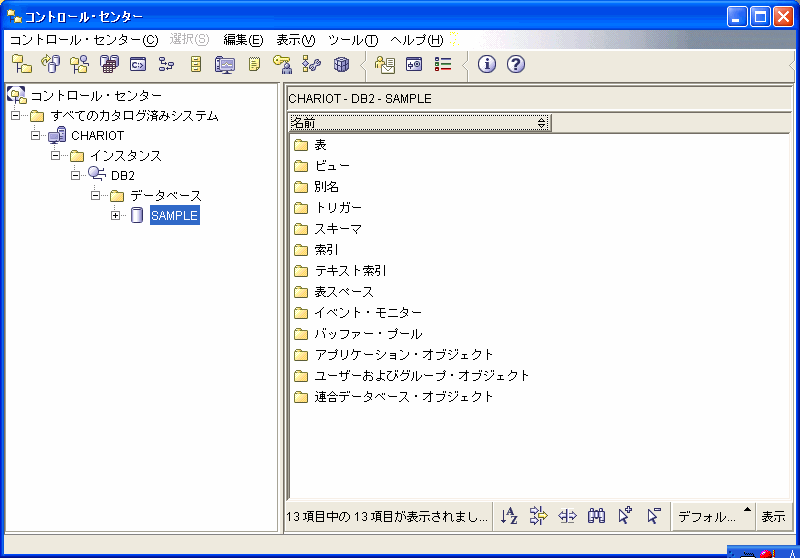Select CHARIOT in the tree

pos(97,135)
